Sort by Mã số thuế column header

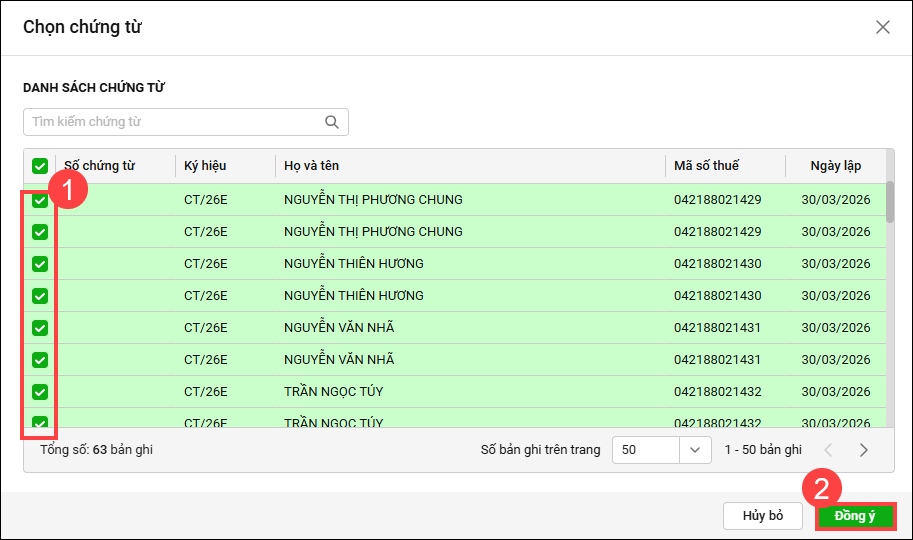click(706, 166)
